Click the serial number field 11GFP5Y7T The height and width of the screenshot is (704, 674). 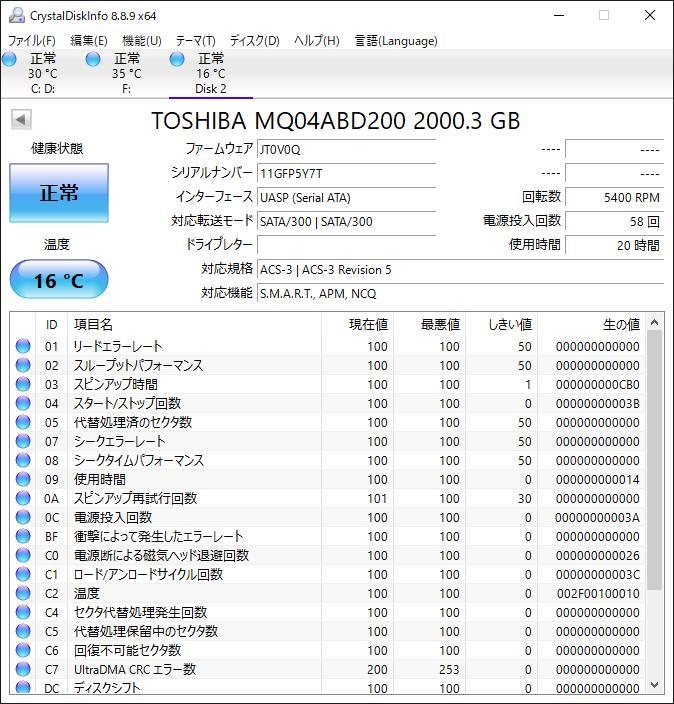346,173
